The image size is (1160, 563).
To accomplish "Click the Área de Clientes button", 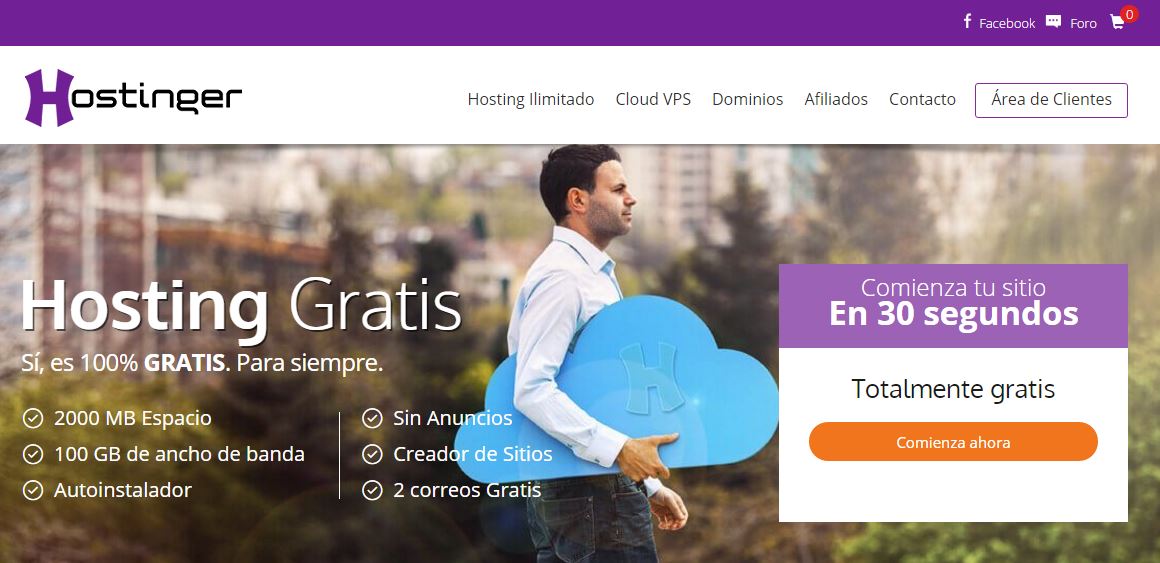I will pos(1051,100).
